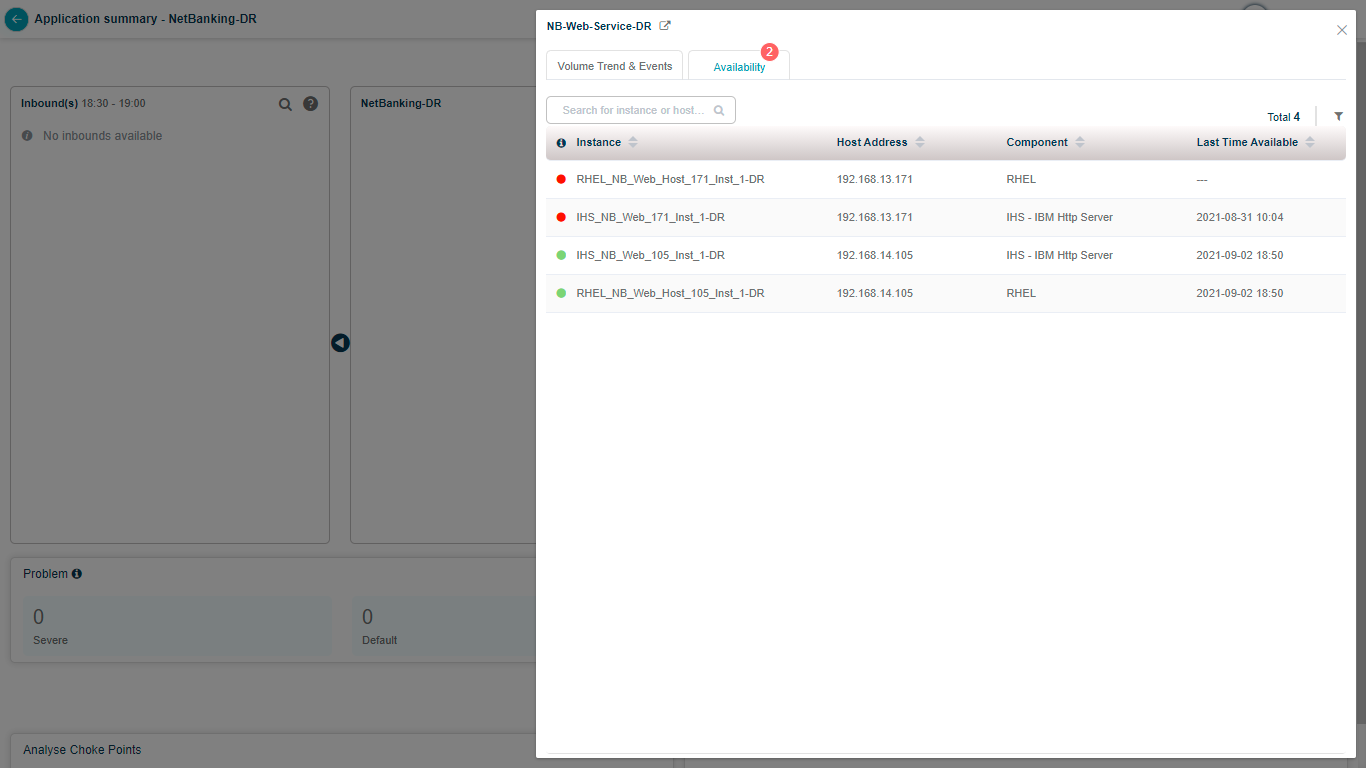Switch to Volume Trend & Events tab
1366x768 pixels.
(614, 66)
